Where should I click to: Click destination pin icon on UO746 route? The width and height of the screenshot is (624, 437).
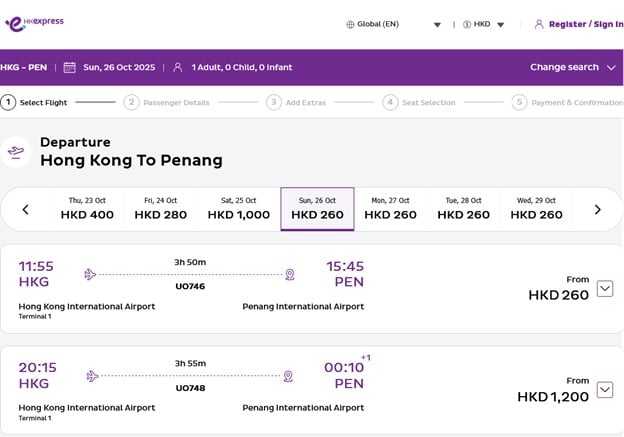coord(290,275)
